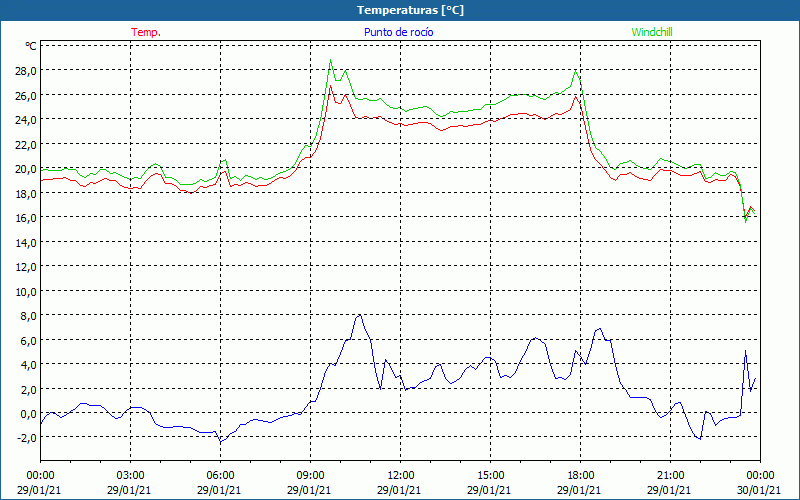Viewport: 800px width, 500px height.
Task: Click the green windchill peak near 09:40
Action: click(331, 60)
